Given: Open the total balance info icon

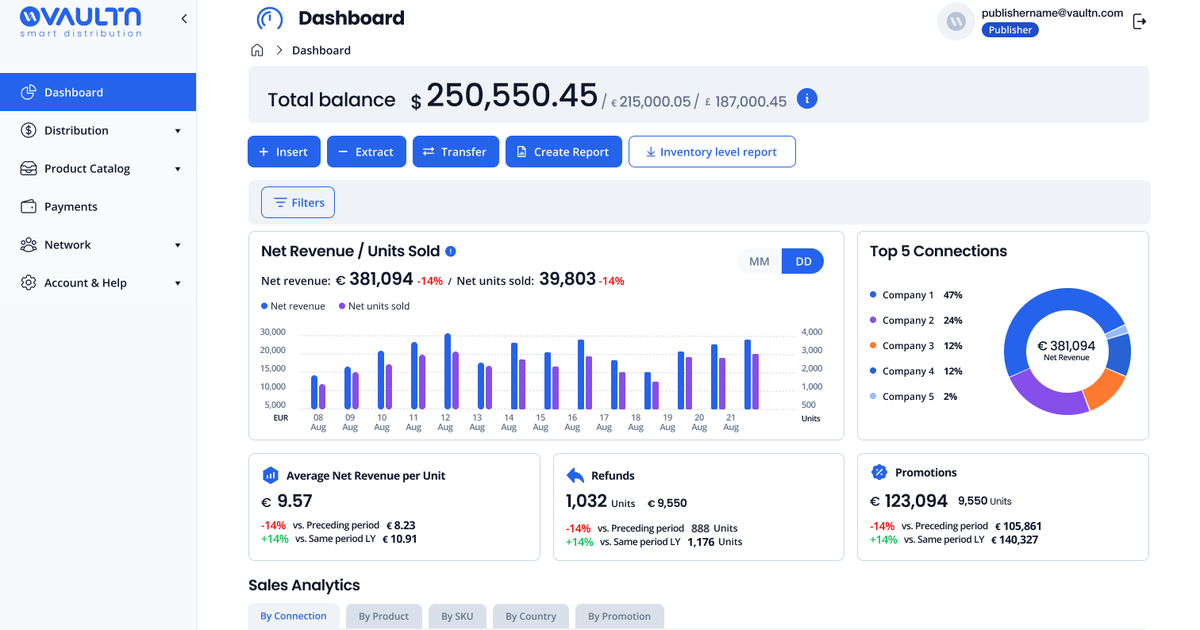Looking at the screenshot, I should point(808,99).
